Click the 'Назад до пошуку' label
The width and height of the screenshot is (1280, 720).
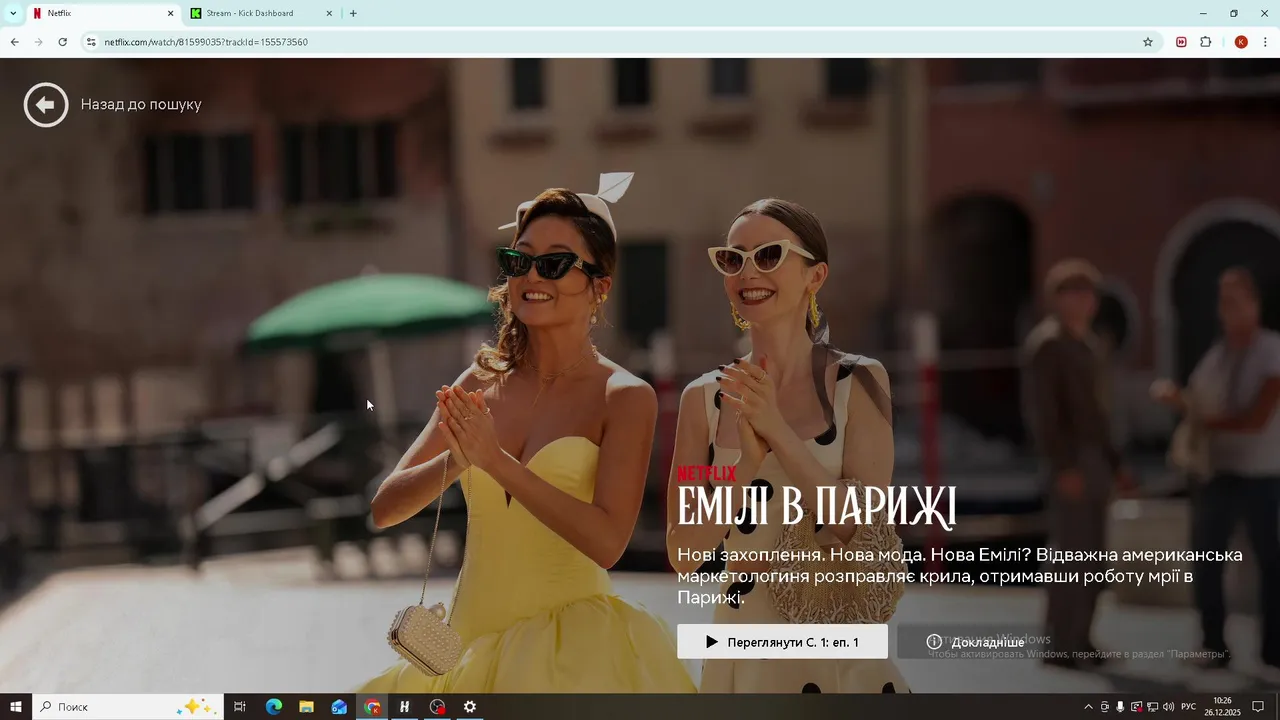tap(141, 105)
